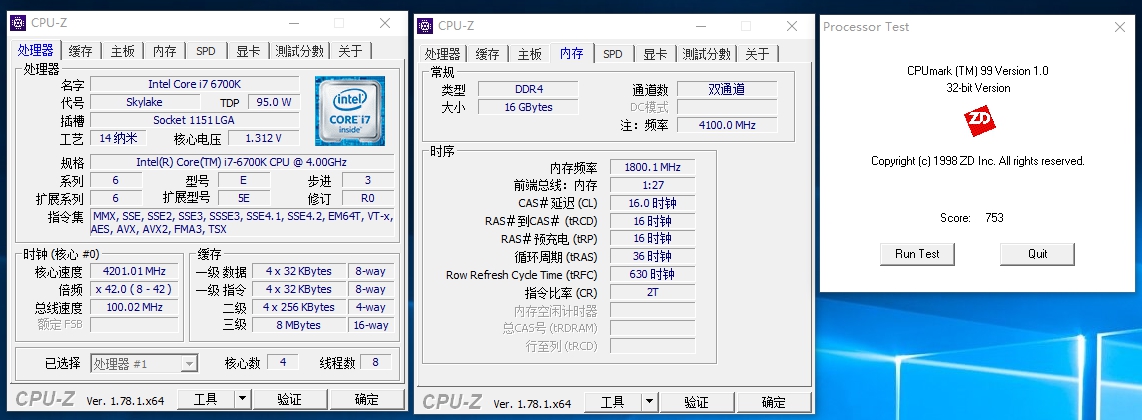Click the name field Intel Core i7 6700K
This screenshot has width=1142, height=420.
[x=194, y=84]
